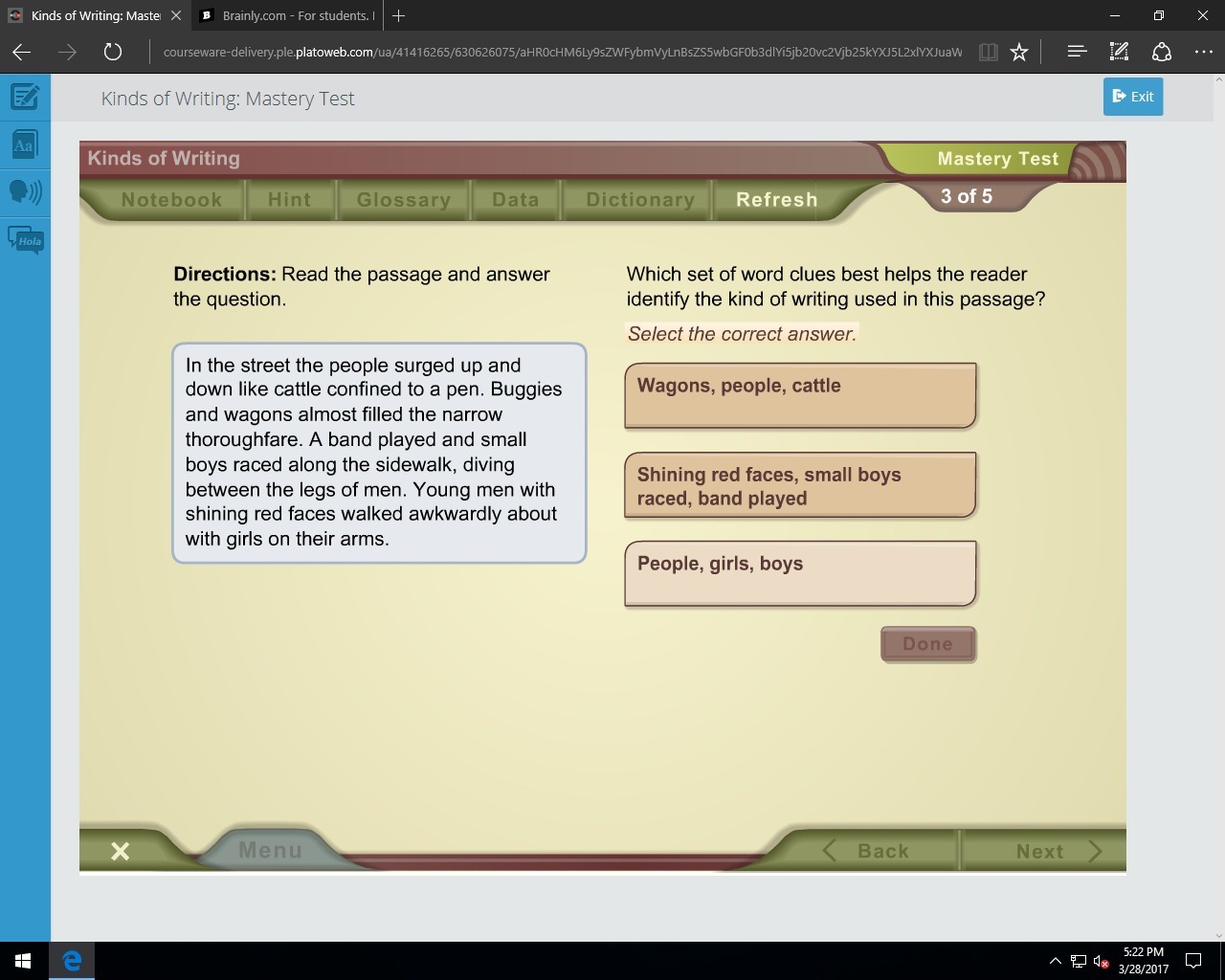Open the network status tray icon

[x=1079, y=961]
